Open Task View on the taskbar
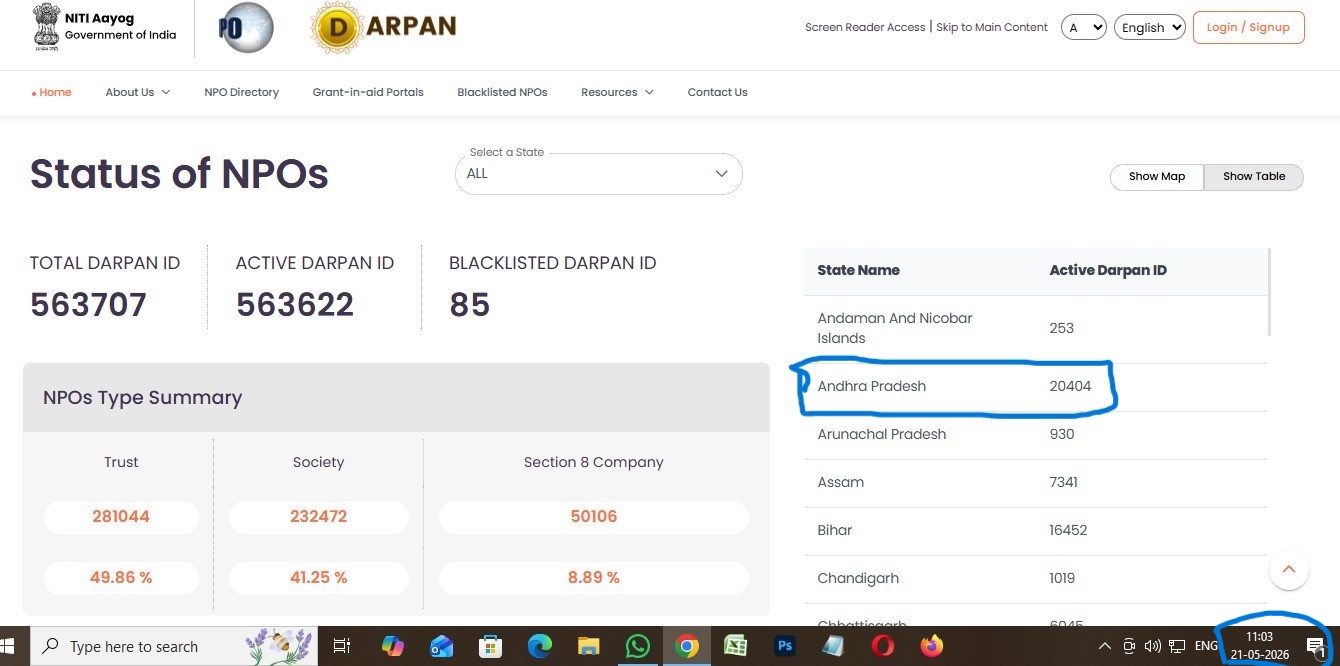The height and width of the screenshot is (666, 1340). tap(341, 646)
